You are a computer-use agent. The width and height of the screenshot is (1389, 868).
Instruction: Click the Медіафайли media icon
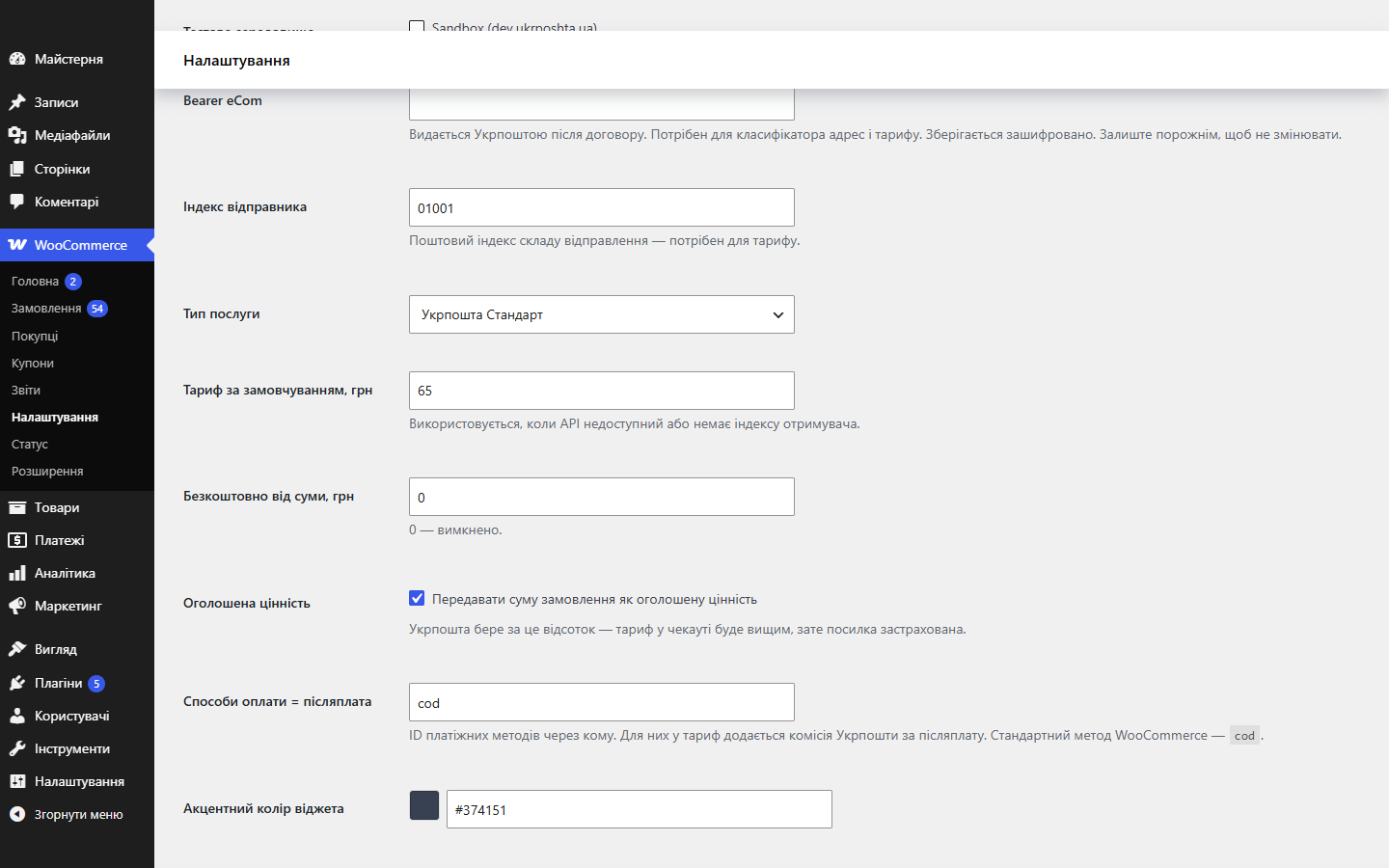point(17,135)
